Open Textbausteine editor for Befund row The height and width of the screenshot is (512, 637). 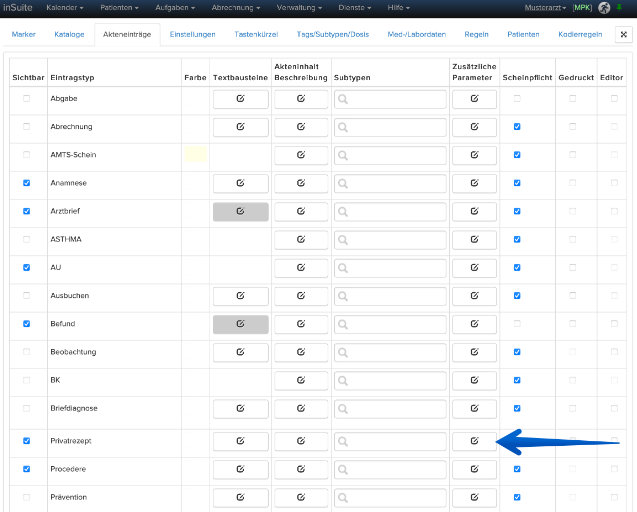(240, 324)
